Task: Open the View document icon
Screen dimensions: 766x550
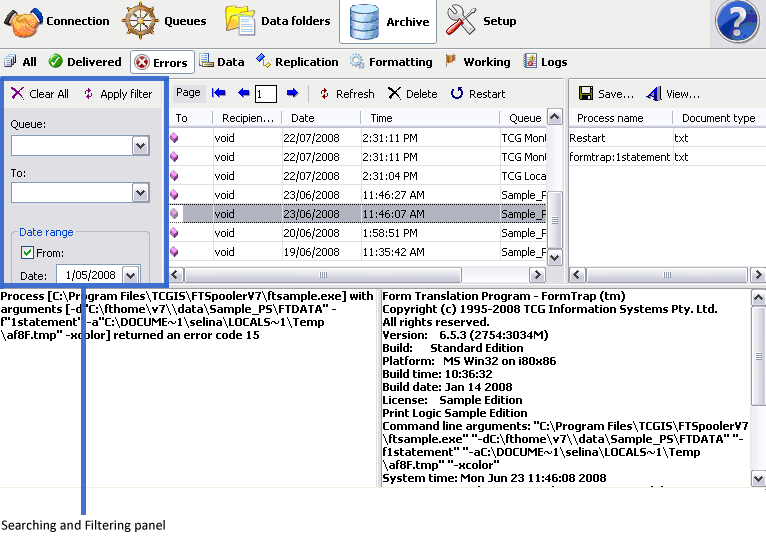Action: [653, 94]
